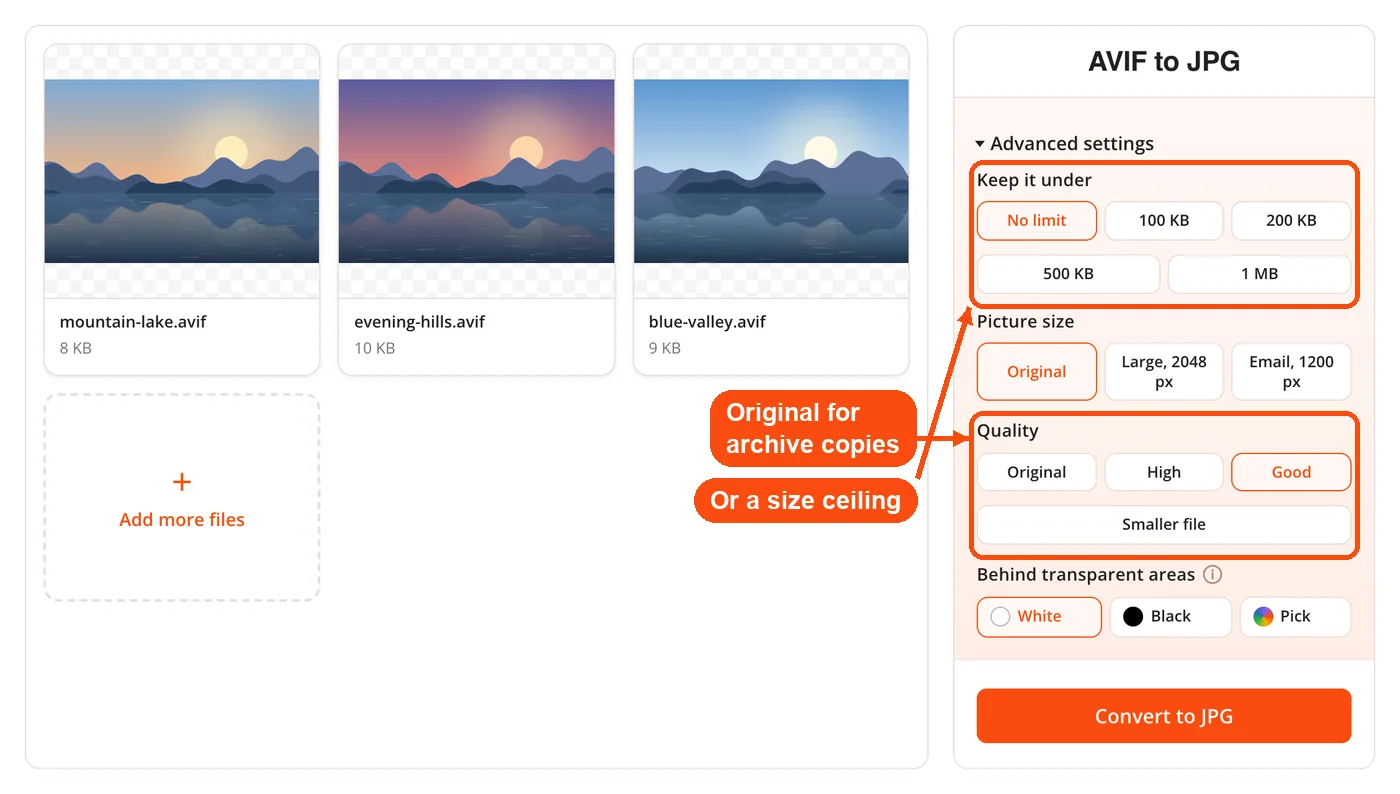Click the rainbow Pick color icon
This screenshot has width=1400, height=794.
[1264, 616]
